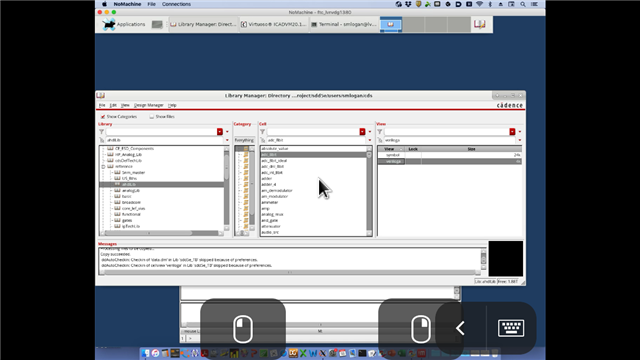Click the right mouse button overlay
Image resolution: width=640 pixels, height=360 pixels.
coord(421,329)
